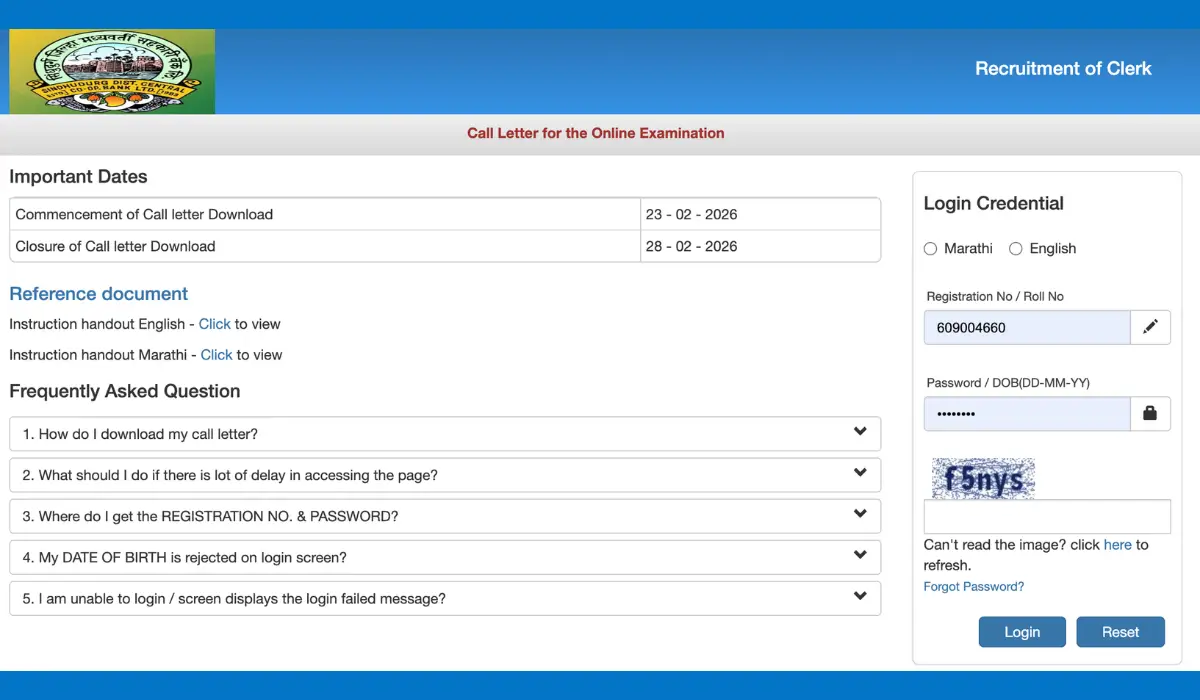Open FAQ on where to get Registration No & Password
The height and width of the screenshot is (700, 1200).
coord(444,516)
